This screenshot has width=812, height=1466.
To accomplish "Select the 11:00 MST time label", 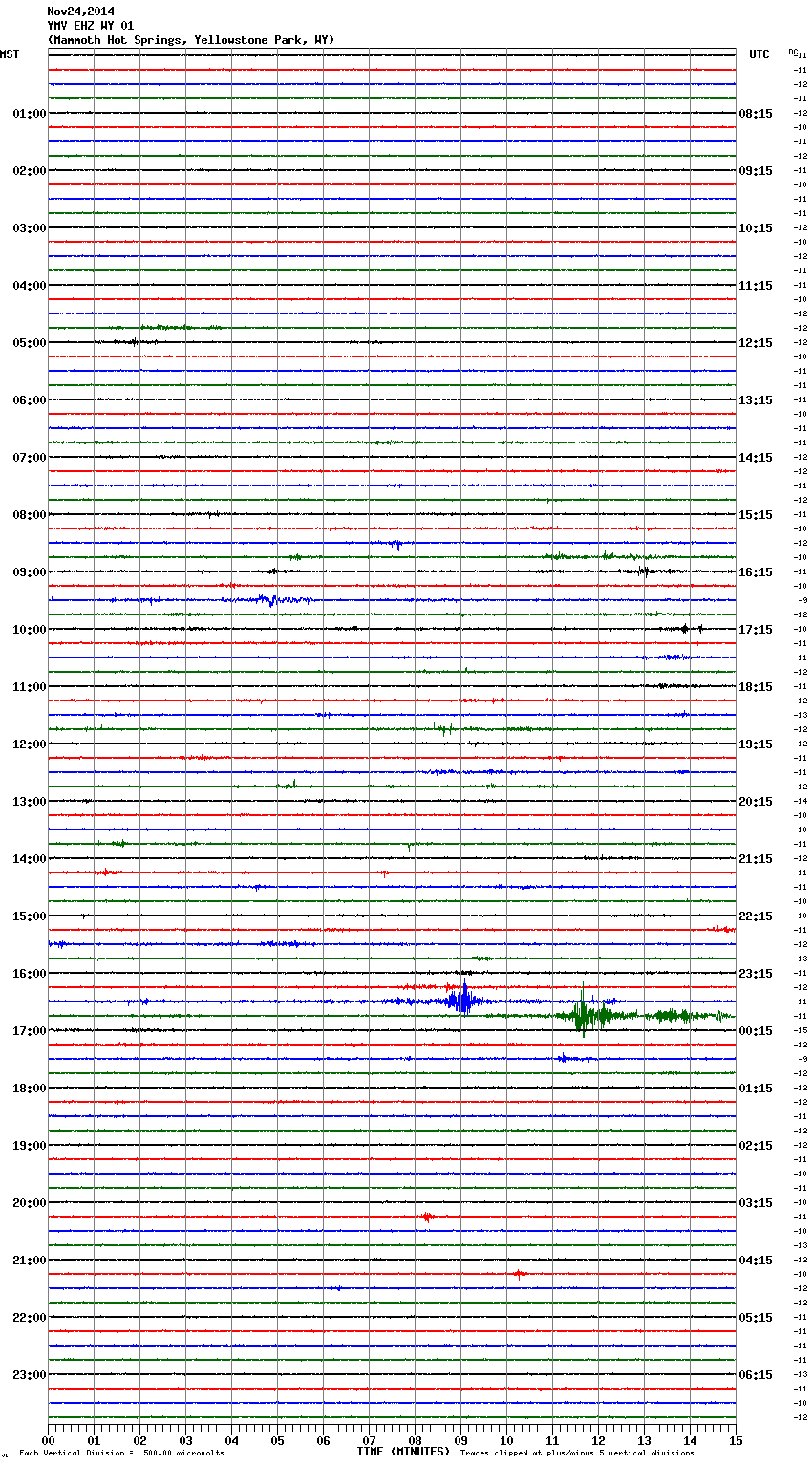I will (29, 687).
